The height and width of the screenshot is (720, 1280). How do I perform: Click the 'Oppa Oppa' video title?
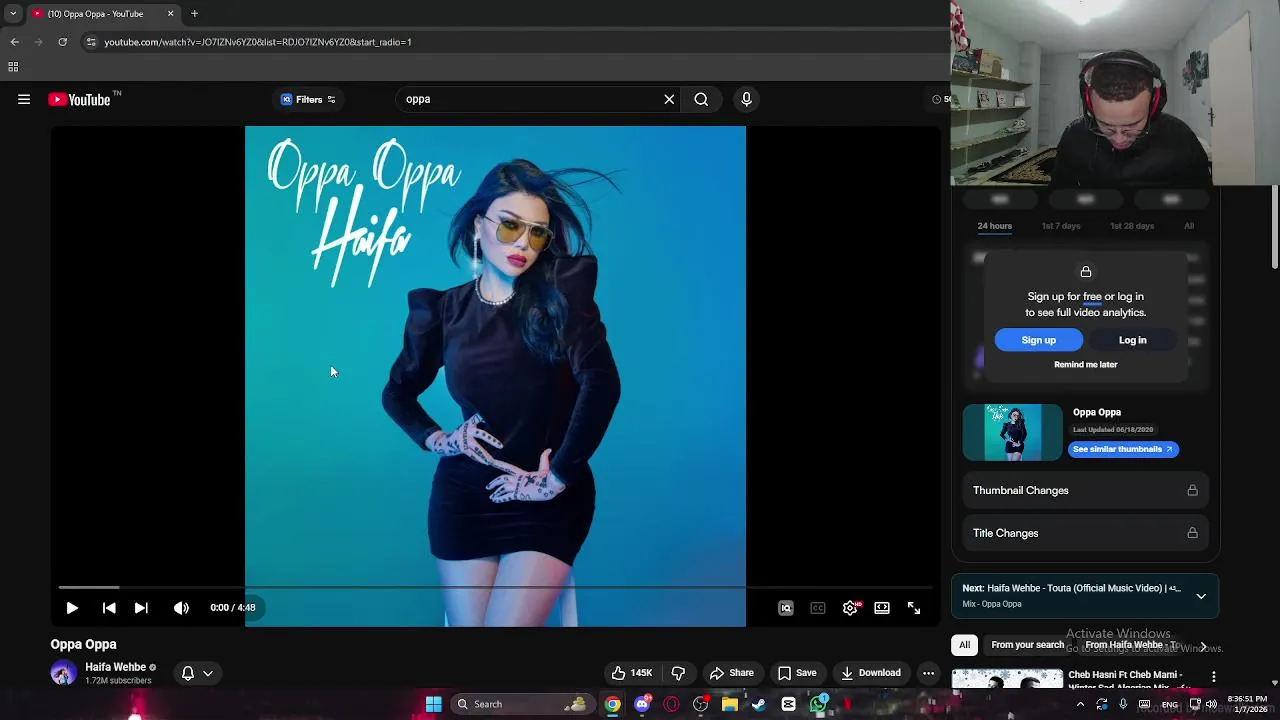84,645
